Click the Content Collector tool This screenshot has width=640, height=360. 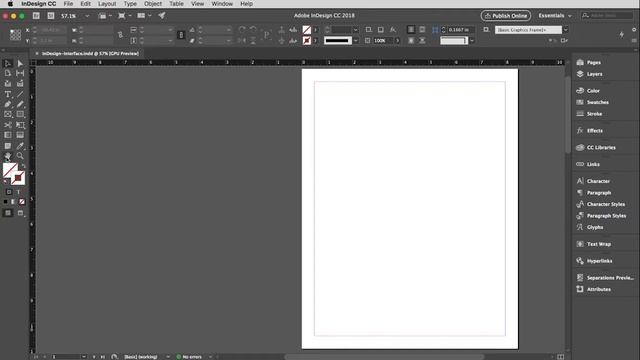[7, 83]
